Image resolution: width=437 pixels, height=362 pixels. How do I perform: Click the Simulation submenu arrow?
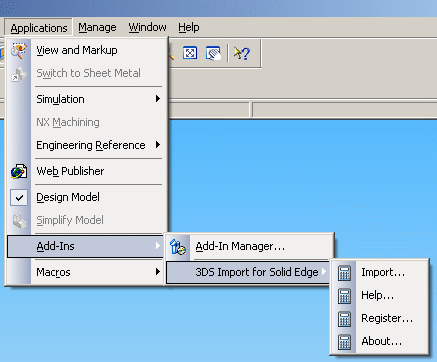pos(158,99)
